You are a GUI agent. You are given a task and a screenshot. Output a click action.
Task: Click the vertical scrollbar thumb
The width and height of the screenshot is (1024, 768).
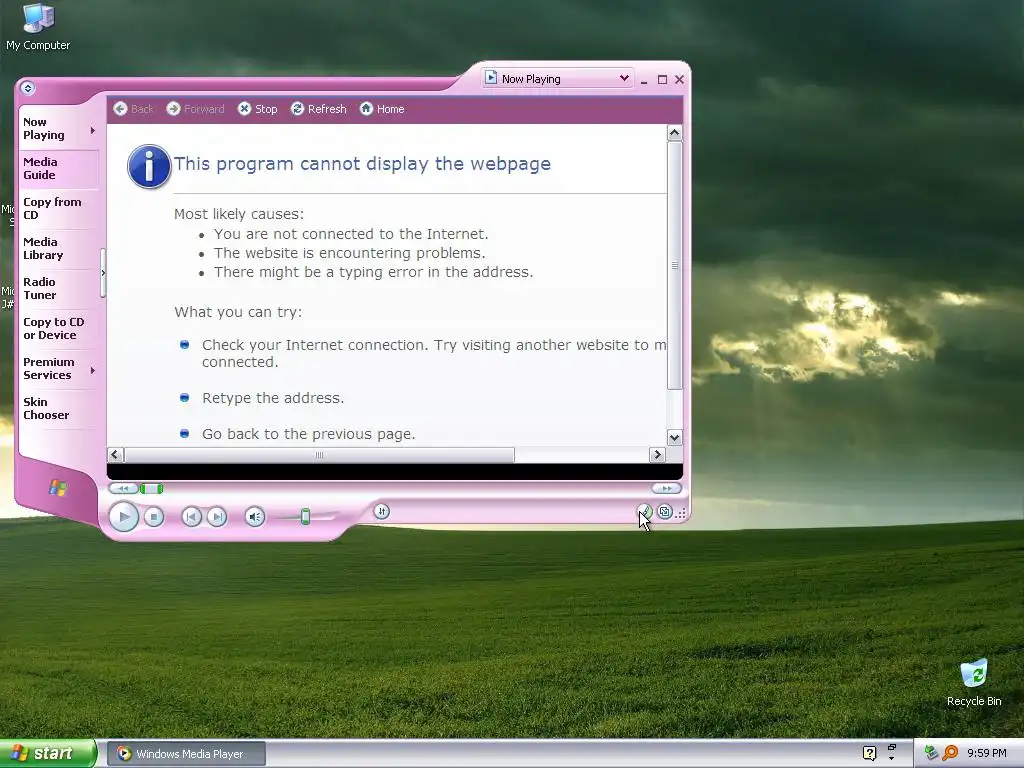[x=675, y=265]
